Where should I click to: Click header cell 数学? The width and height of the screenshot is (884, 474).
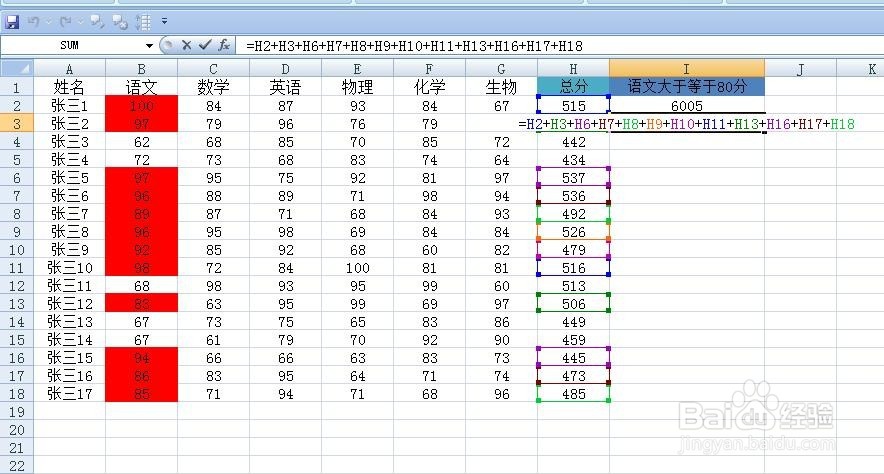coord(213,87)
